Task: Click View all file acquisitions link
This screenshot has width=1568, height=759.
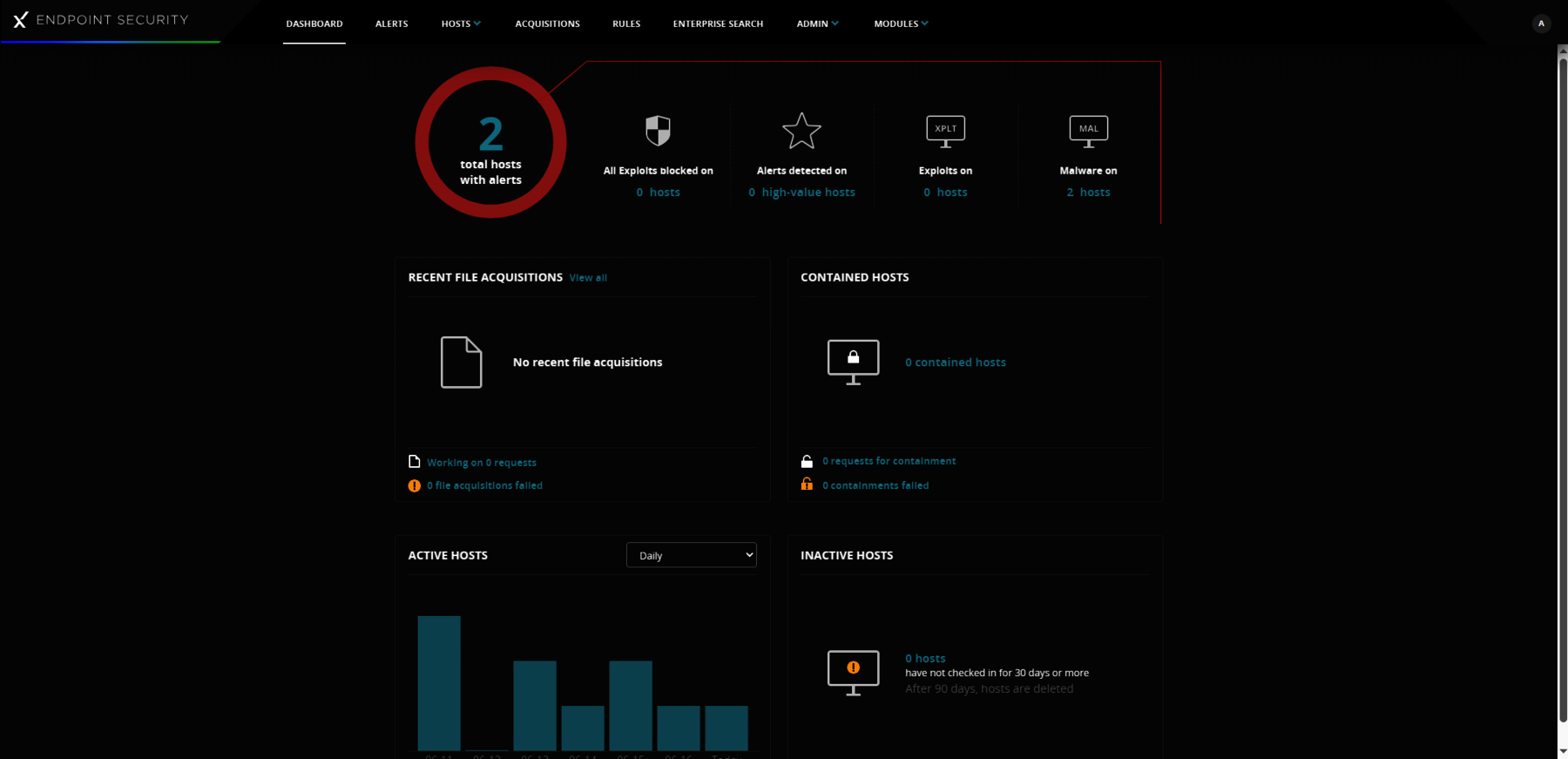Action: pyautogui.click(x=588, y=278)
